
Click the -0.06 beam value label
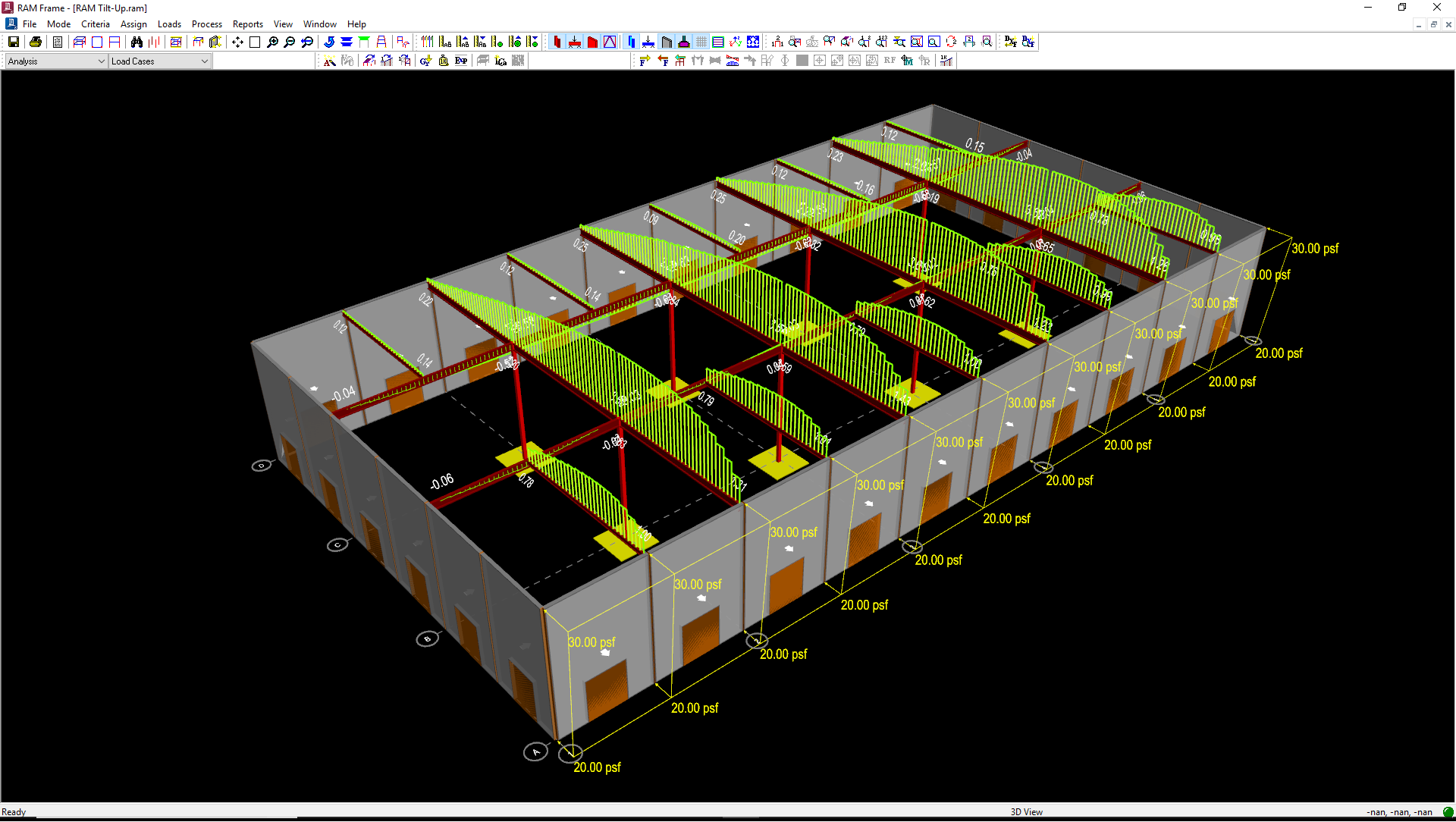pyautogui.click(x=442, y=481)
